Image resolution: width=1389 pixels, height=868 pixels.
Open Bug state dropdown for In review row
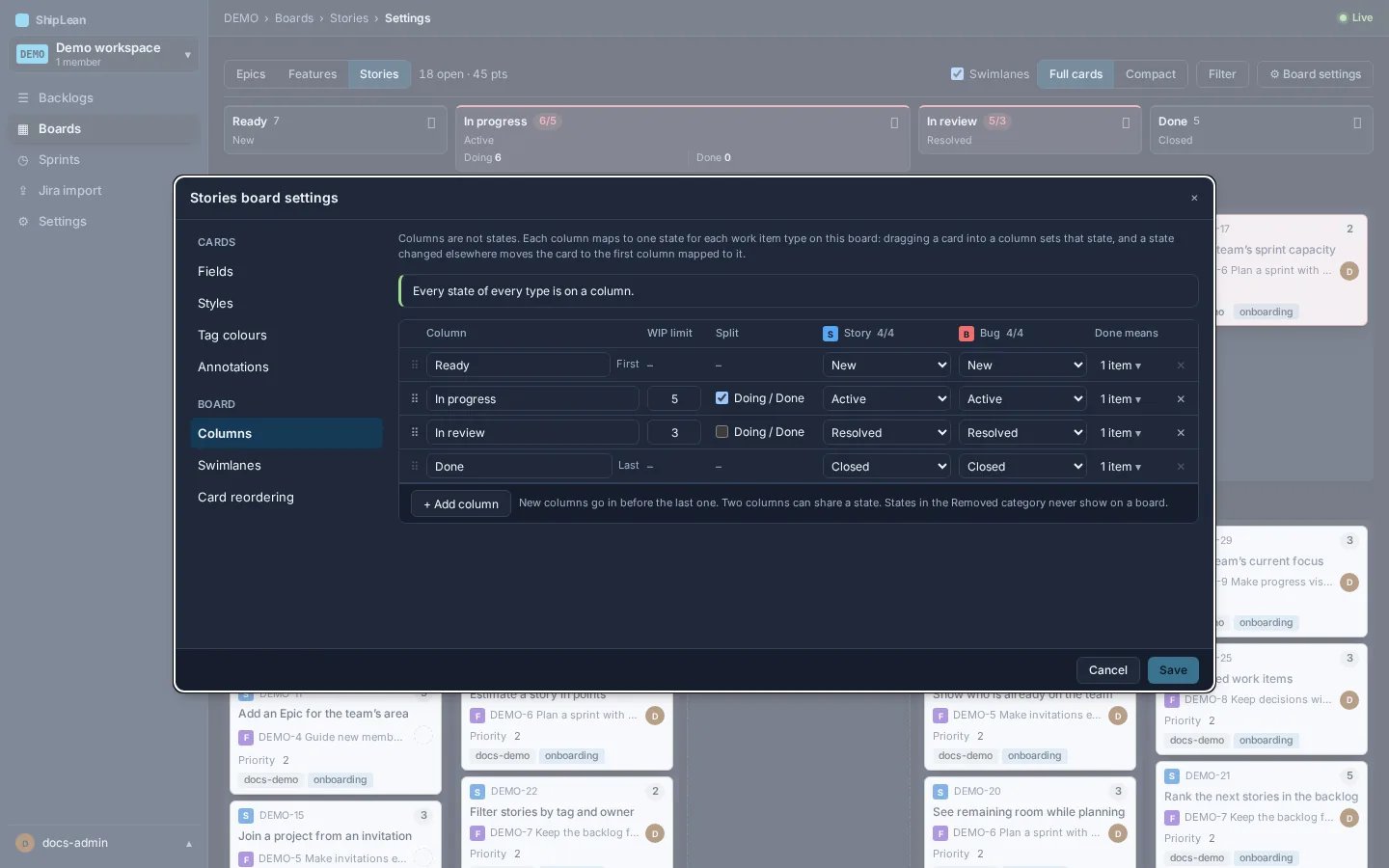(x=1022, y=433)
